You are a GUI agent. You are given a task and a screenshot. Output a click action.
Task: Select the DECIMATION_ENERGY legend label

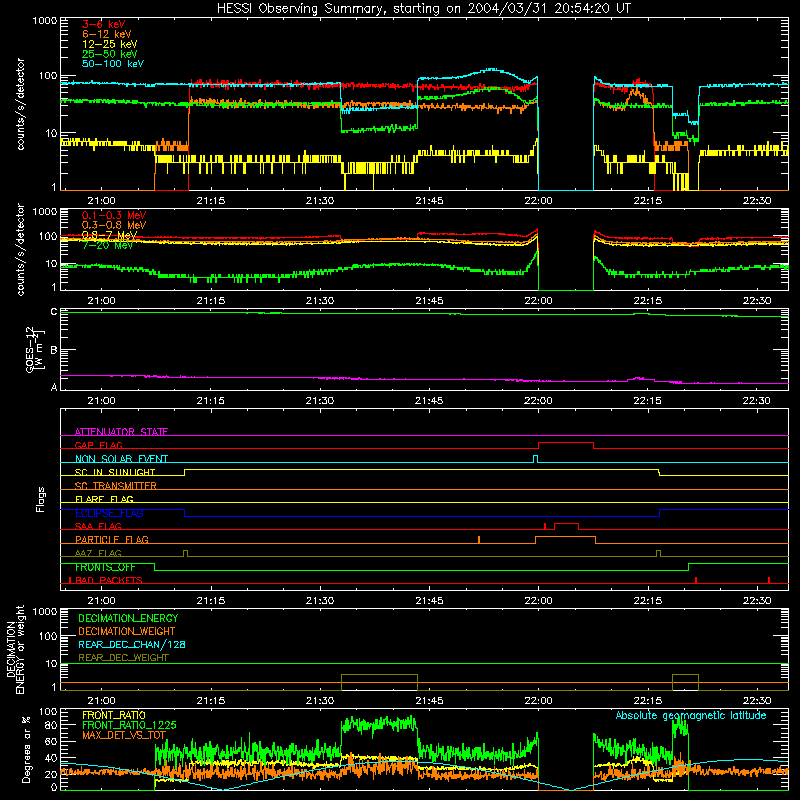(128, 618)
